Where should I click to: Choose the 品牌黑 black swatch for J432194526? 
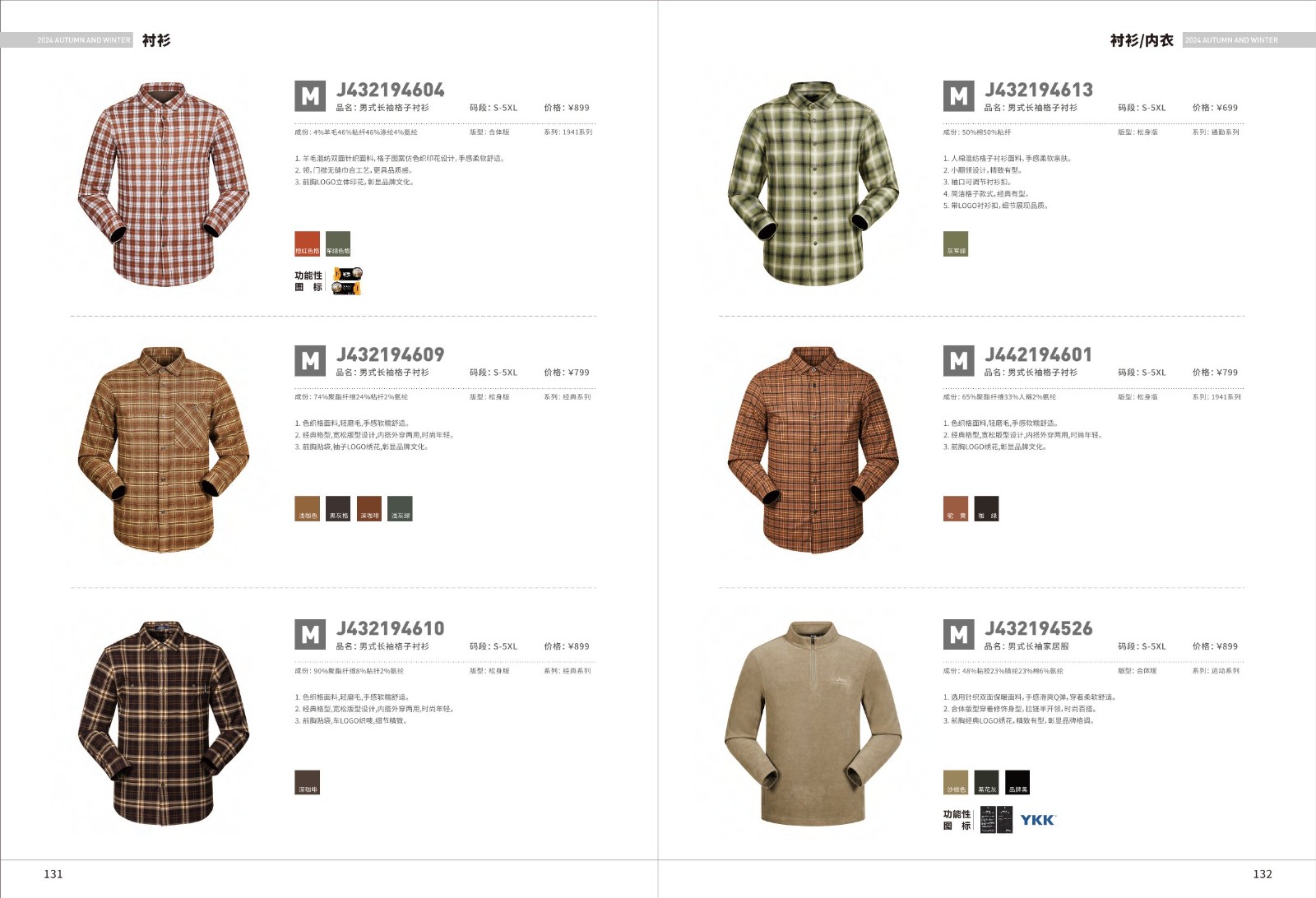[1017, 782]
